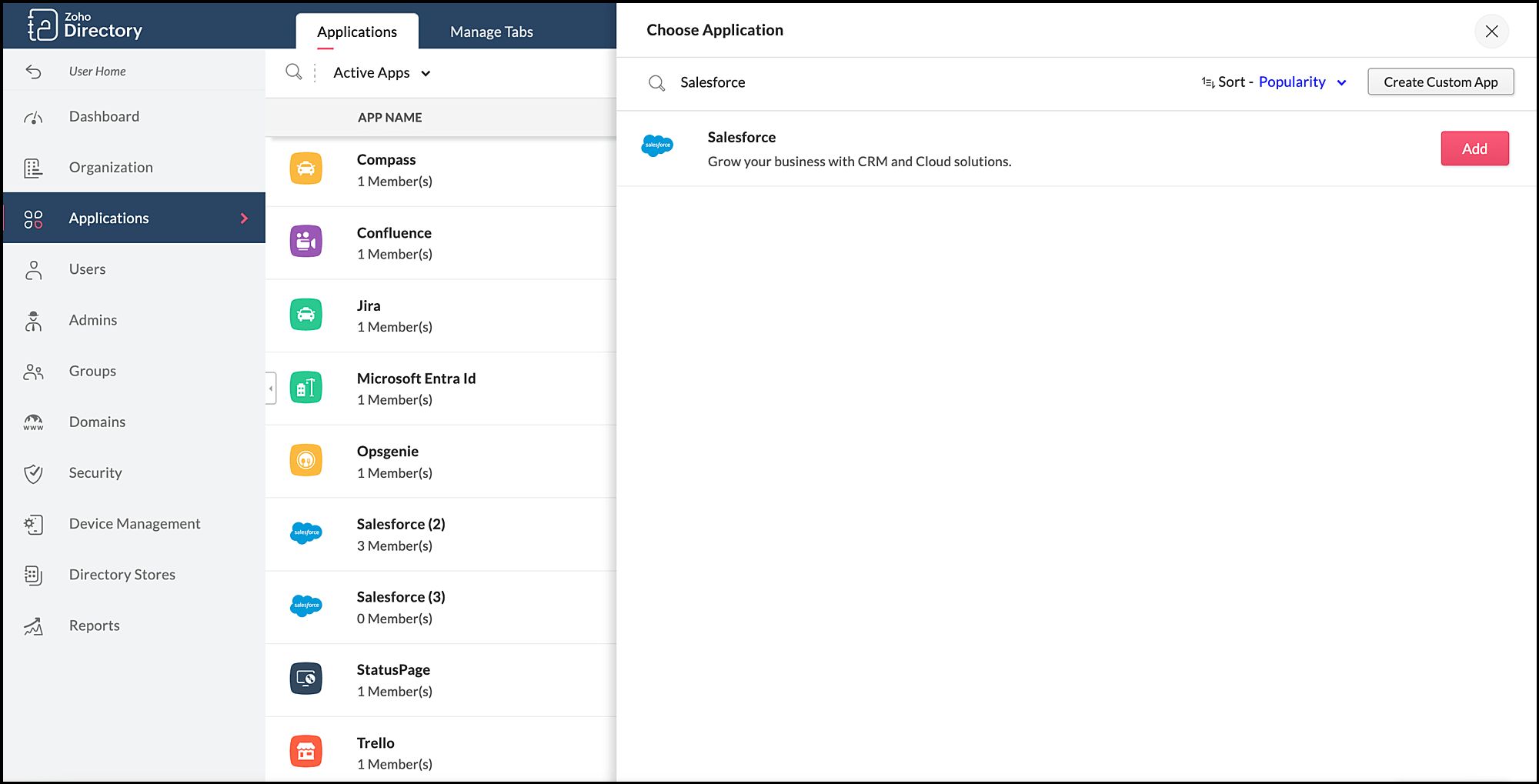1539x784 pixels.
Task: Select the StatusPage app icon
Action: tap(305, 679)
